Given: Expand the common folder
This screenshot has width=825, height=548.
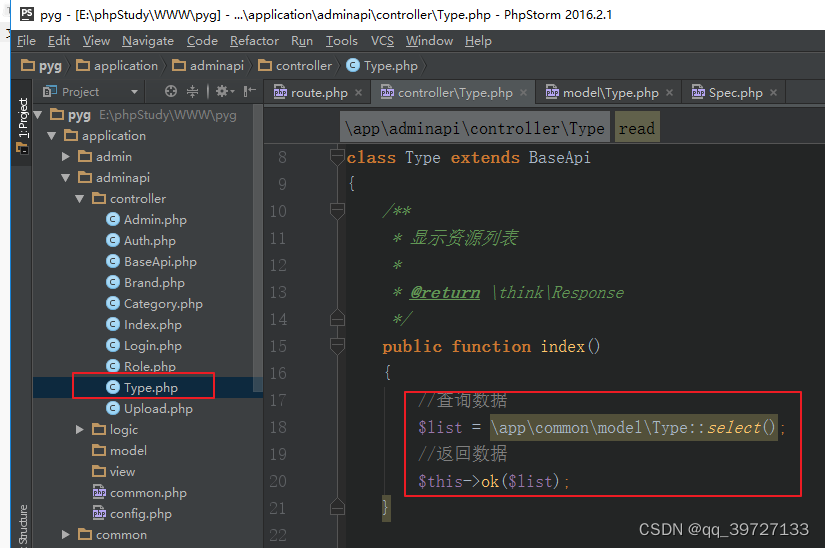Looking at the screenshot, I should 65,535.
